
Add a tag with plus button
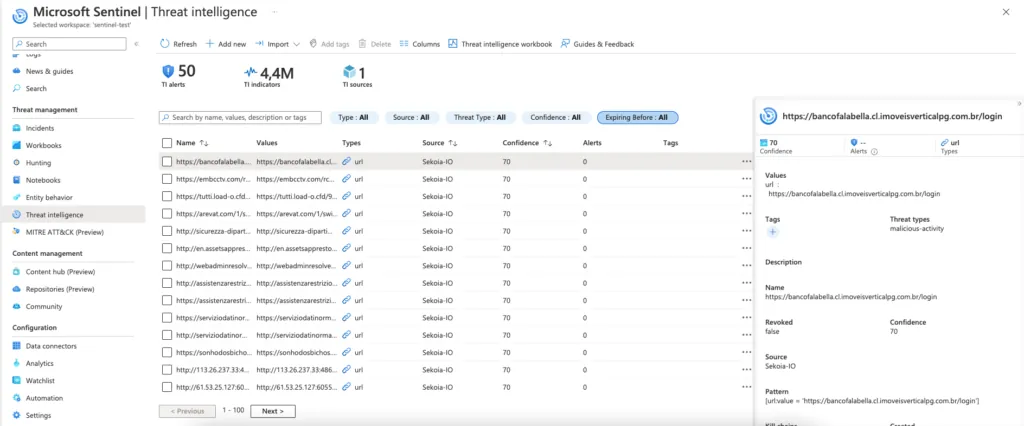coord(773,232)
